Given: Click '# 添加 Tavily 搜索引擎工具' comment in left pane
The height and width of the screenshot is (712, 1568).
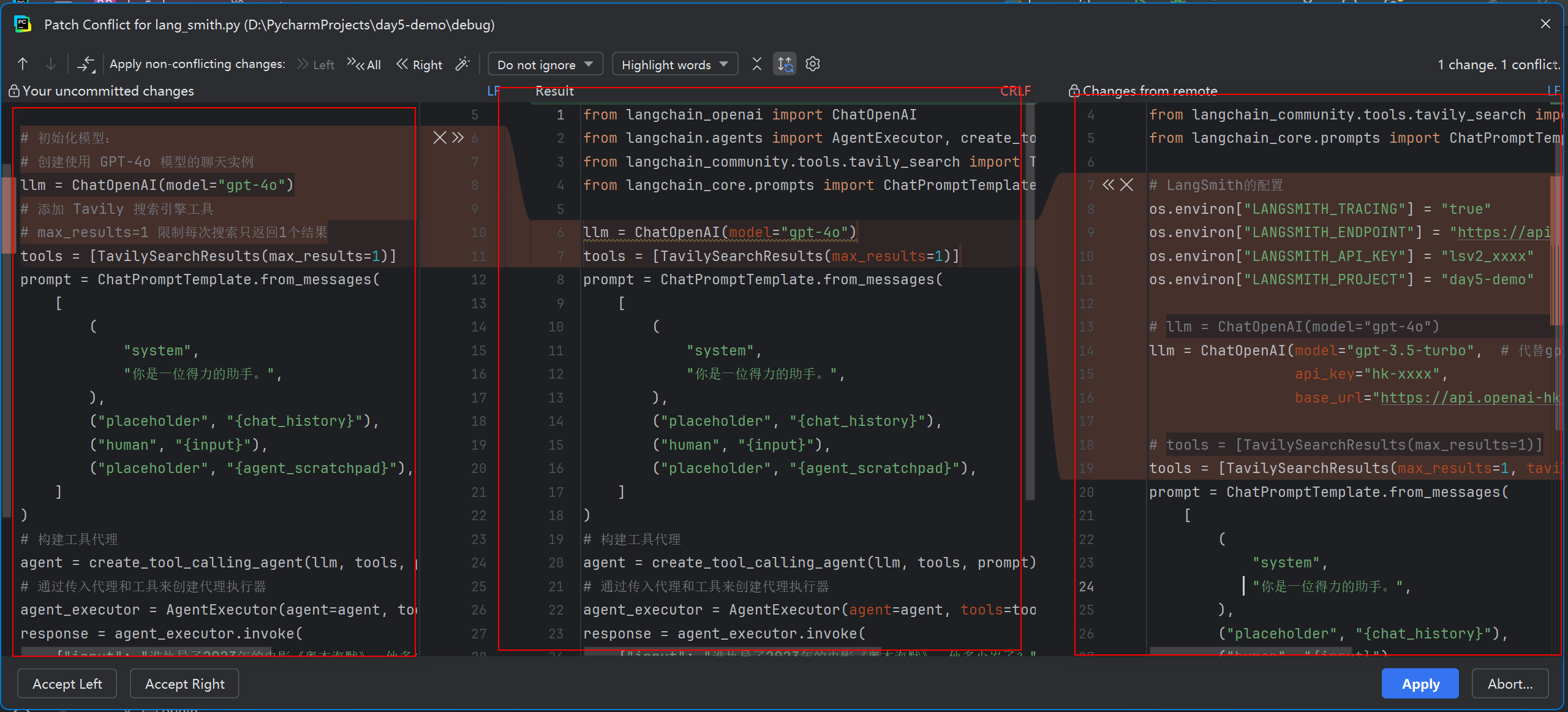Looking at the screenshot, I should 117,209.
